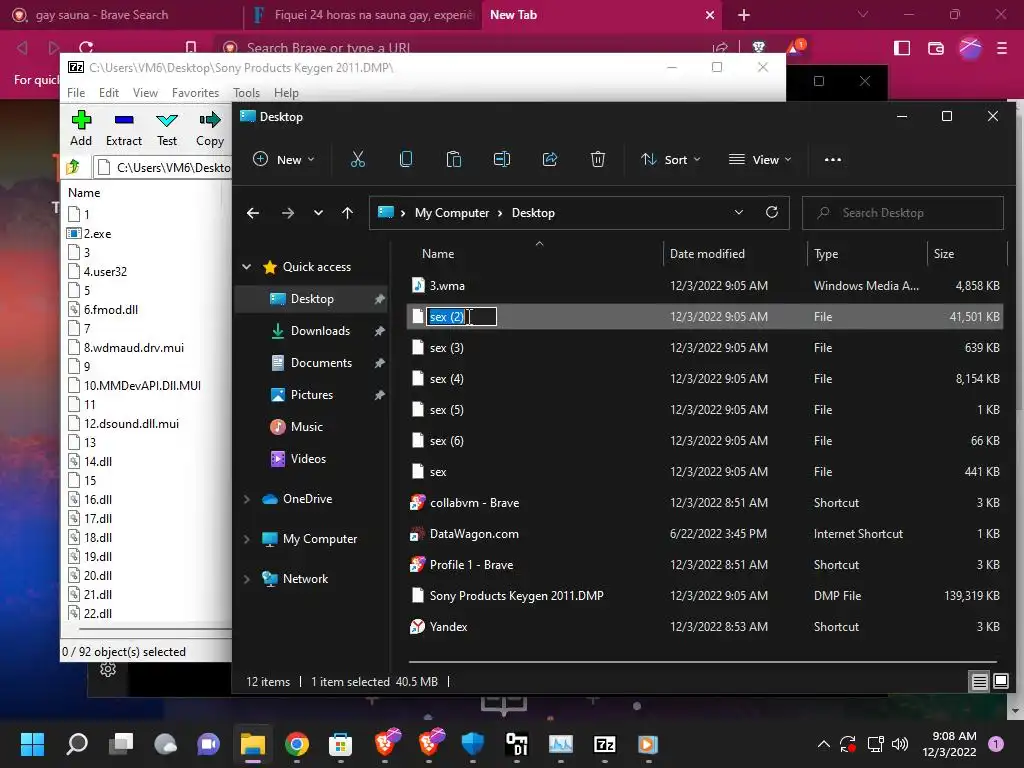Open File menu in 7-Zip

pos(76,93)
